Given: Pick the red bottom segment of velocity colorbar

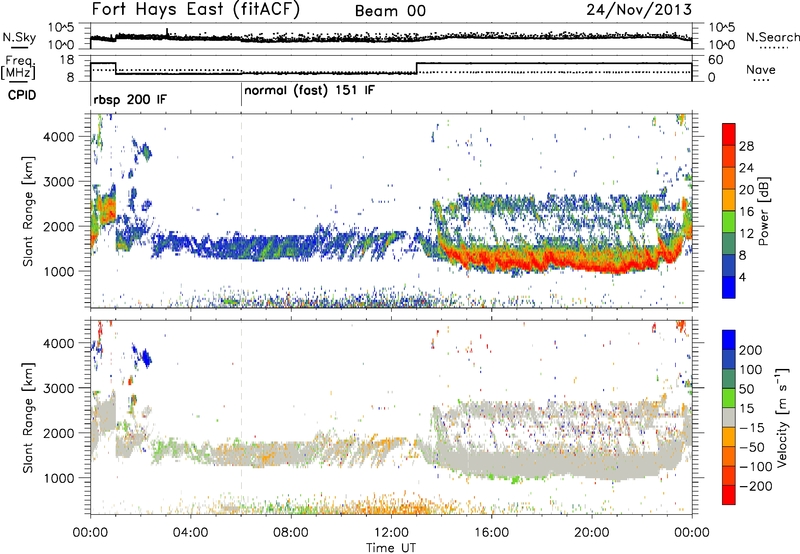Looking at the screenshot, I should coord(729,495).
